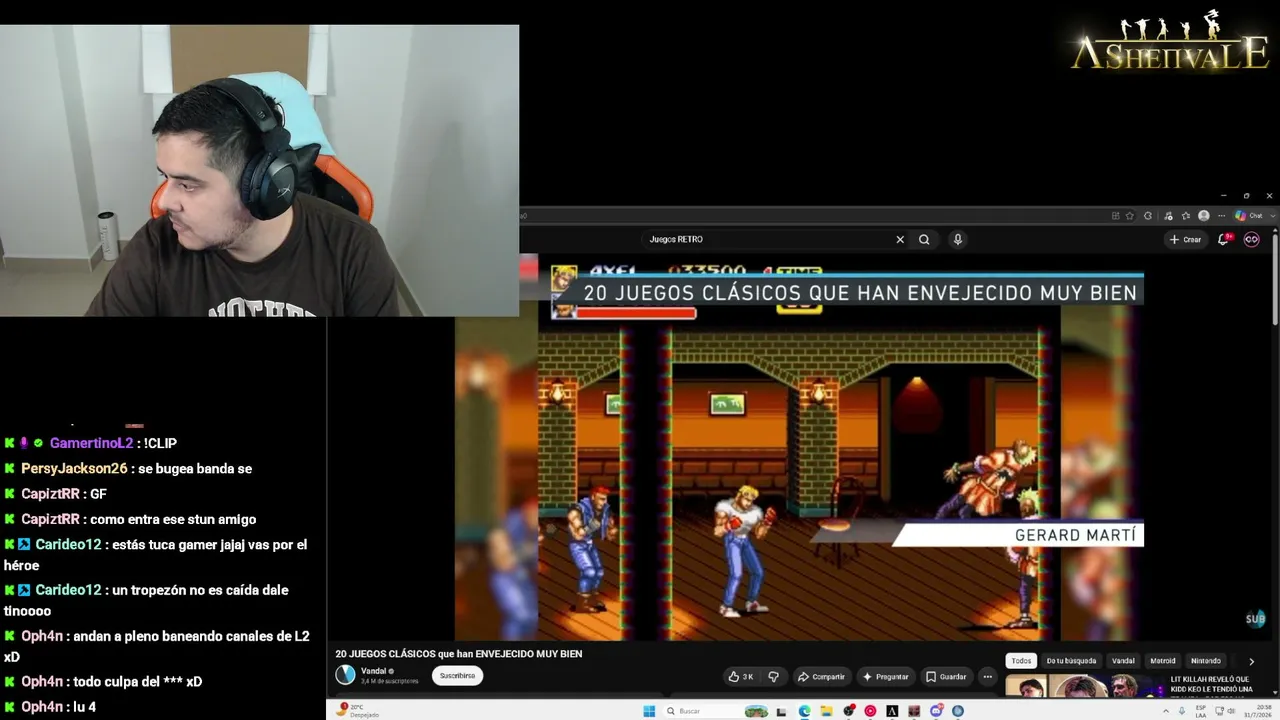
Task: Open the taskbar clock and date
Action: click(x=1256, y=711)
